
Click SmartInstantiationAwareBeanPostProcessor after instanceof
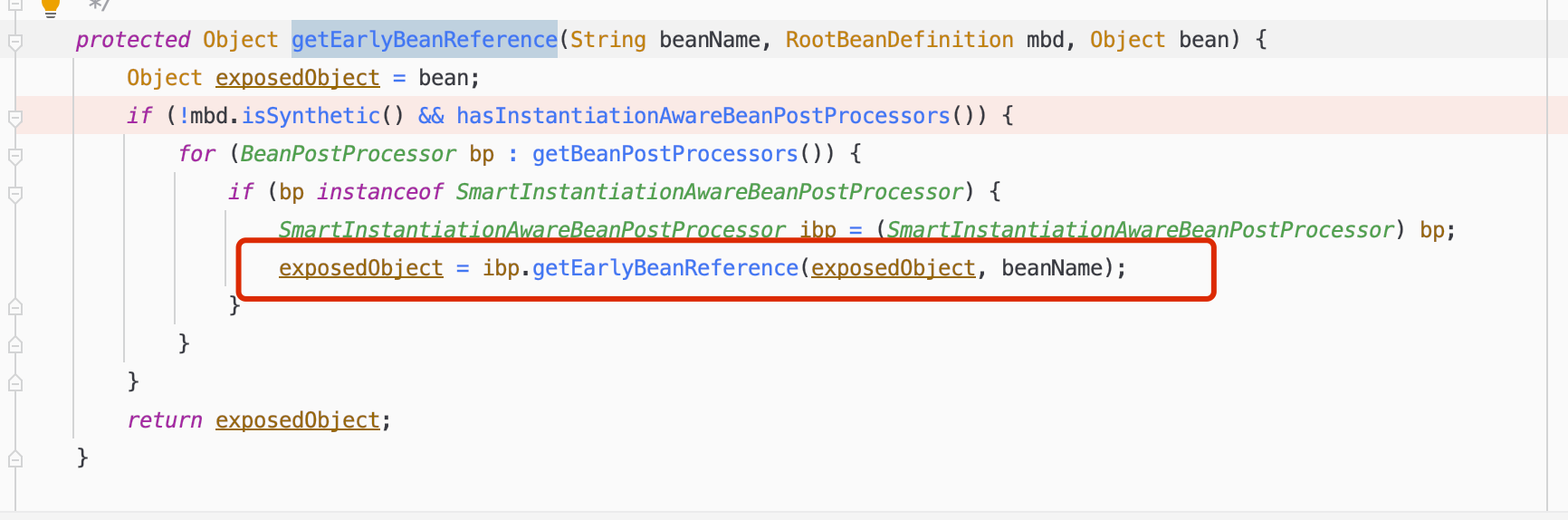click(709, 192)
